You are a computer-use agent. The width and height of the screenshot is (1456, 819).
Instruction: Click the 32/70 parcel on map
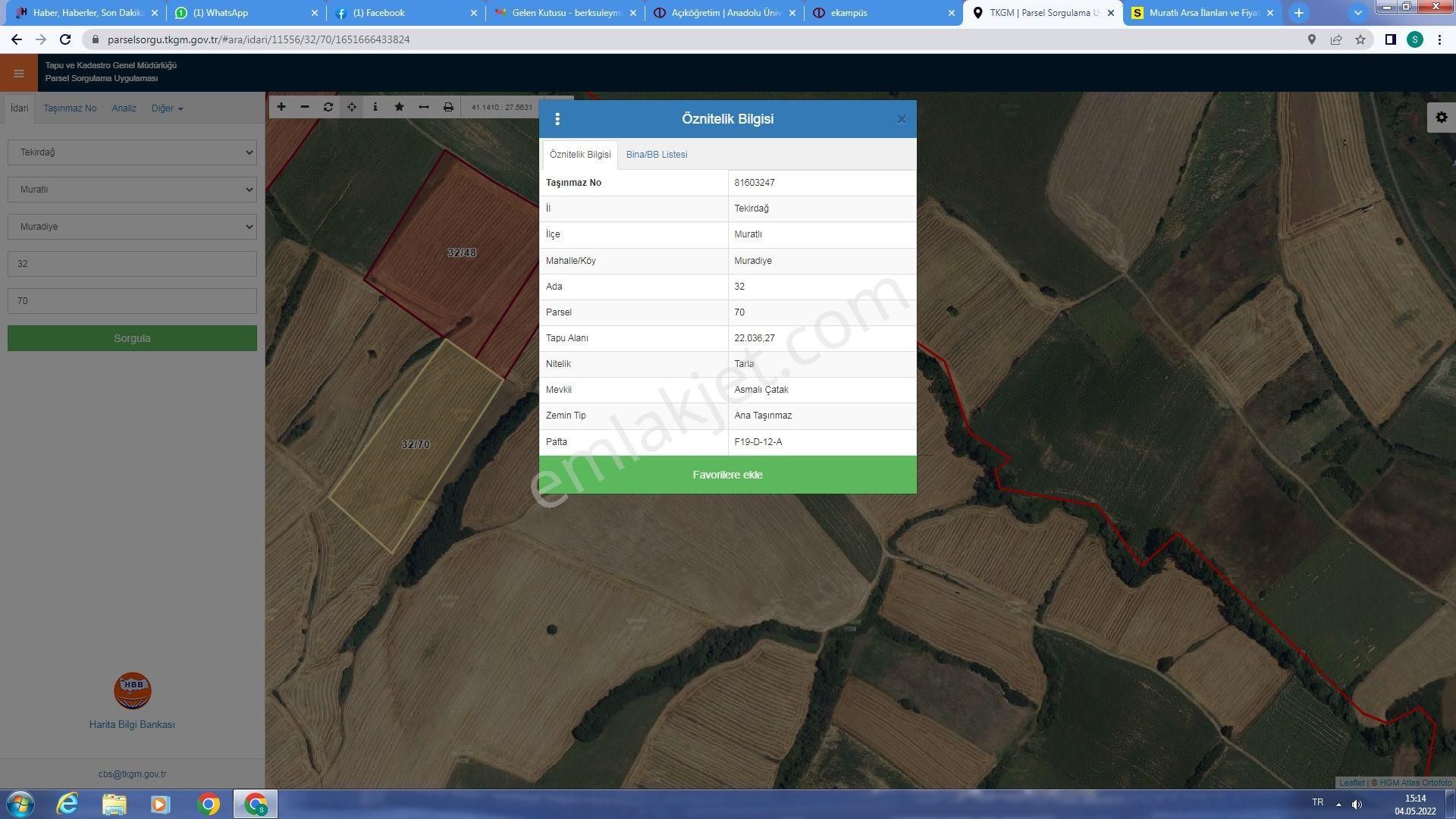click(416, 444)
